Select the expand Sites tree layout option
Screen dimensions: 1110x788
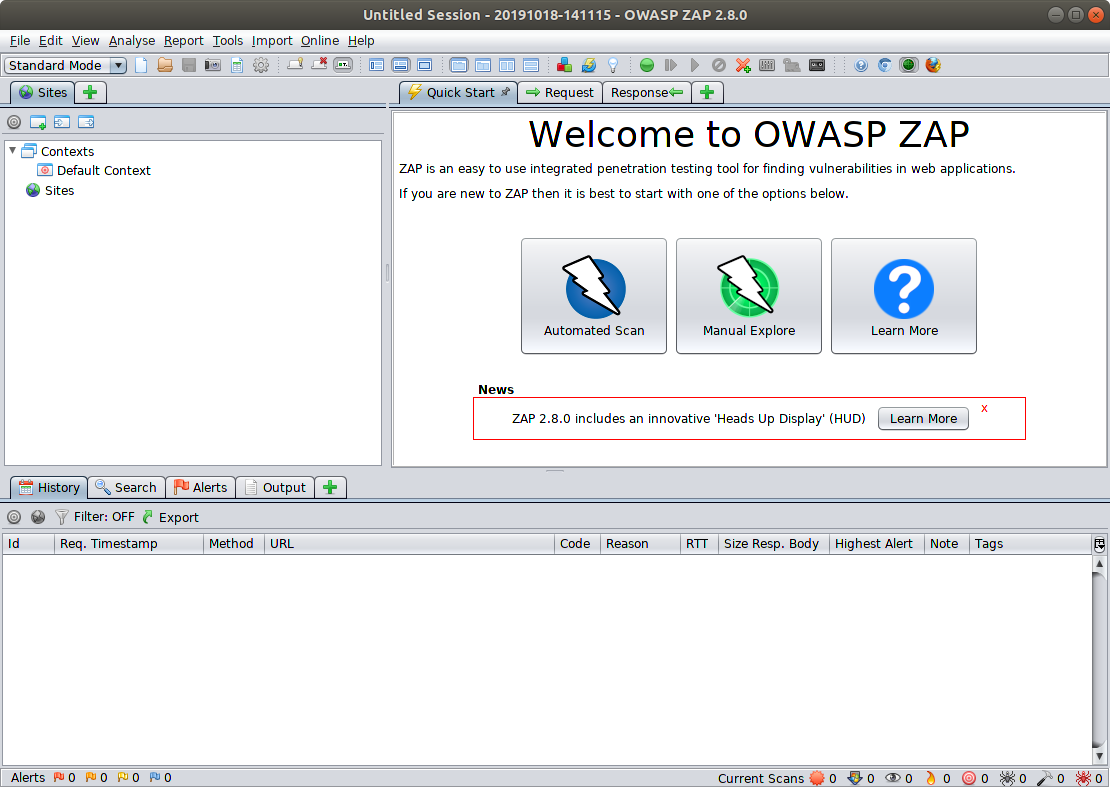(x=377, y=65)
